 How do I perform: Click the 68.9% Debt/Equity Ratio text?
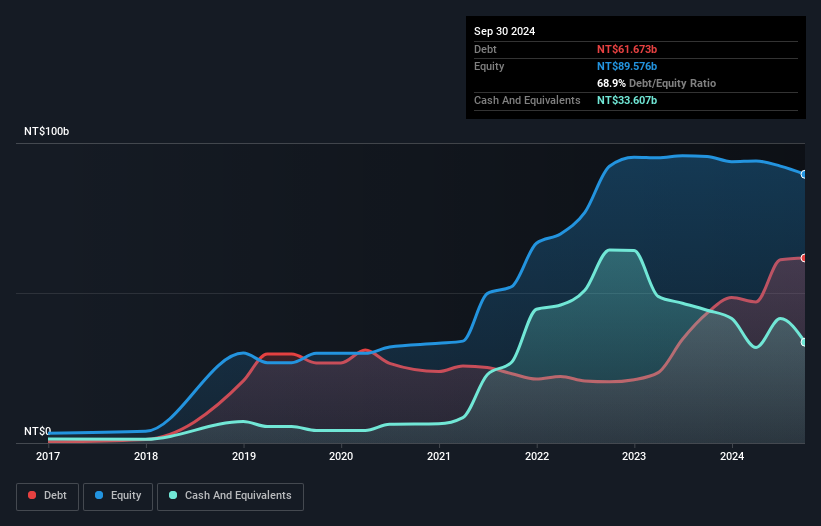tap(657, 83)
